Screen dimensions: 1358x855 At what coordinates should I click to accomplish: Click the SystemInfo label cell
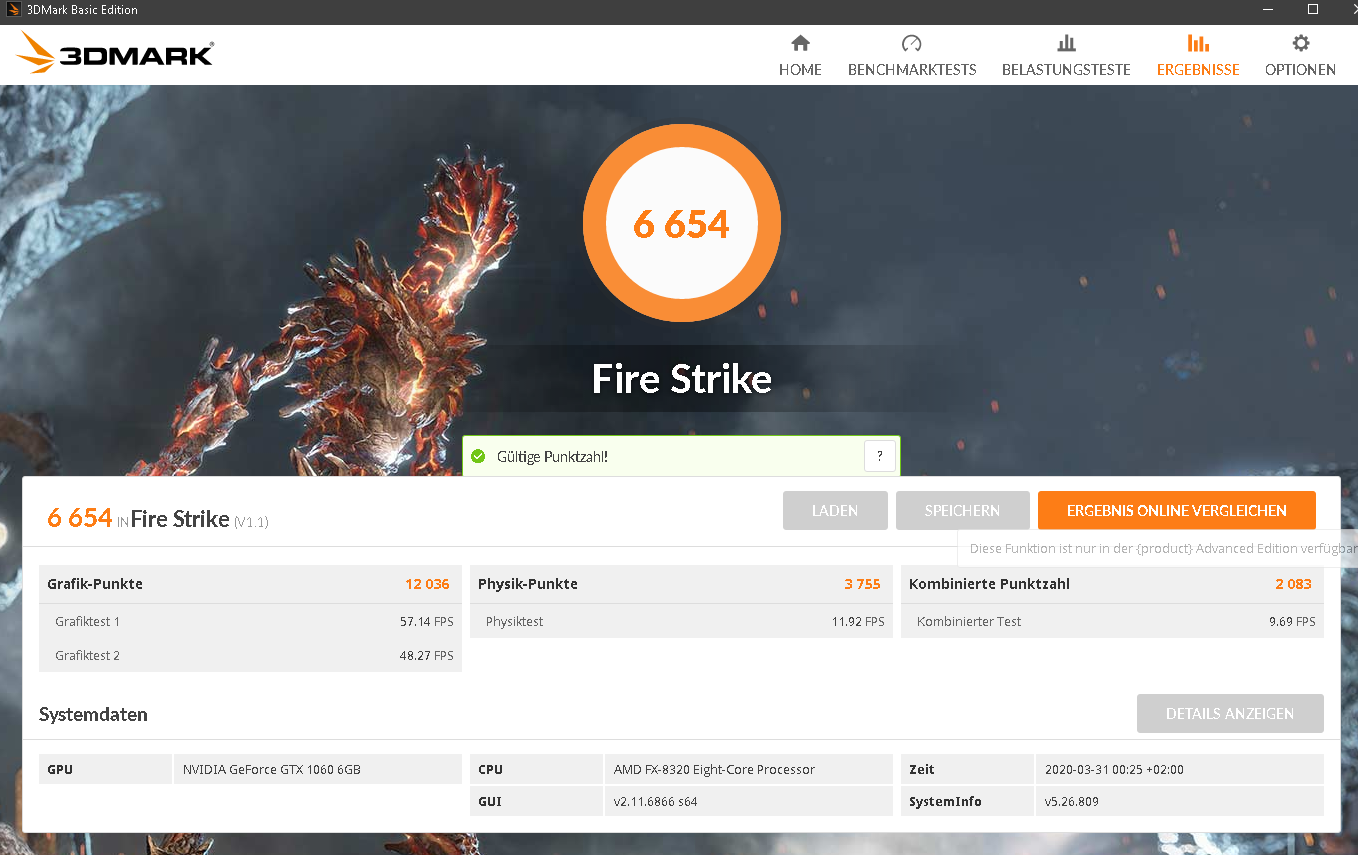968,801
